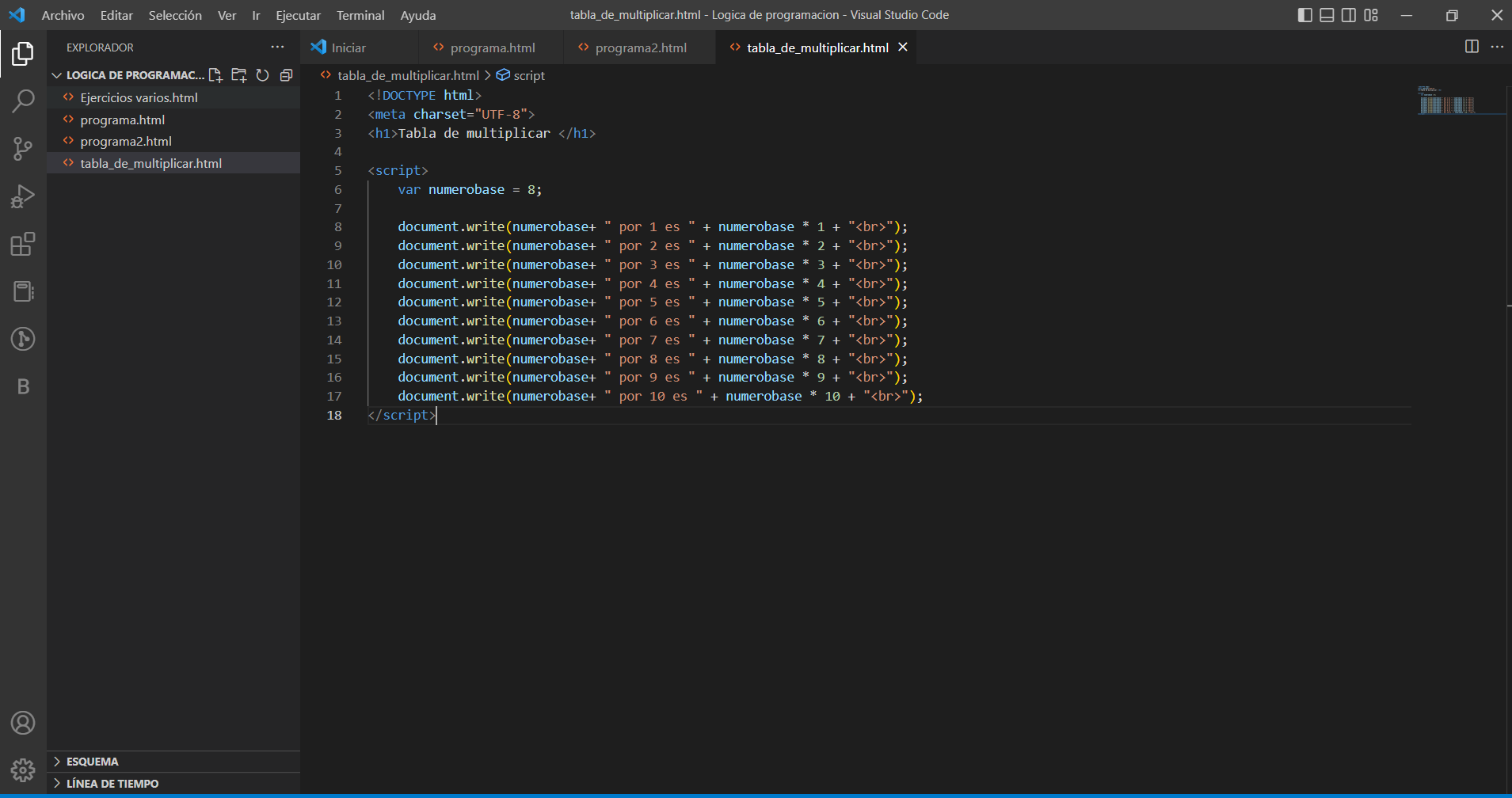Toggle the bottom panel visibility
The height and width of the screenshot is (798, 1512).
click(1327, 15)
